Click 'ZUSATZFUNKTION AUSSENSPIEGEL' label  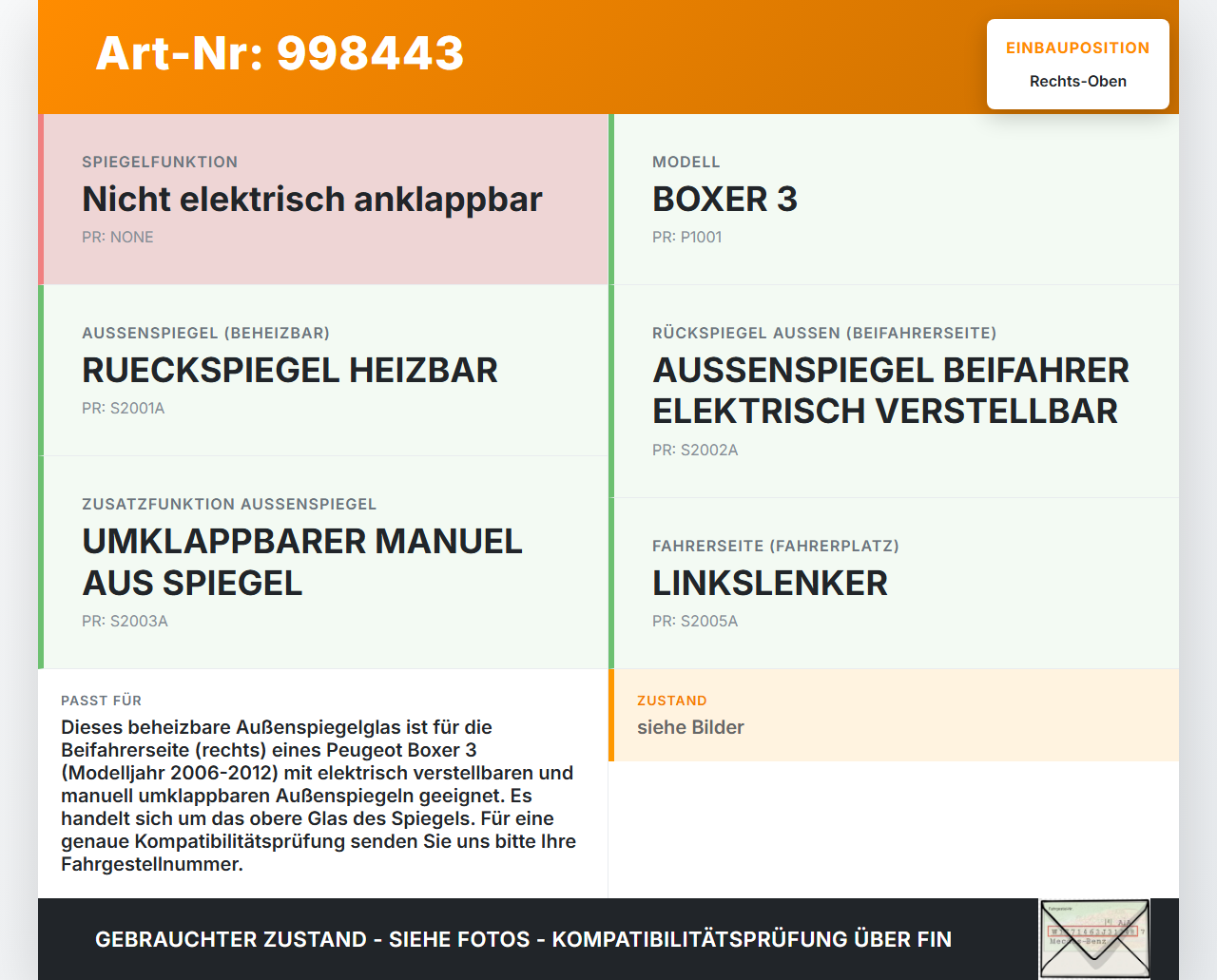tap(229, 504)
